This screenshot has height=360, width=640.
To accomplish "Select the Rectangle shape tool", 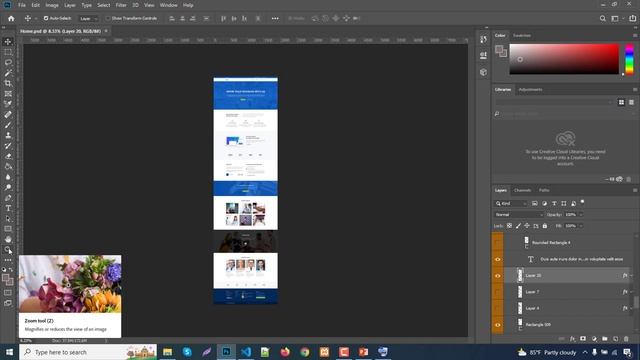I will click(8, 229).
